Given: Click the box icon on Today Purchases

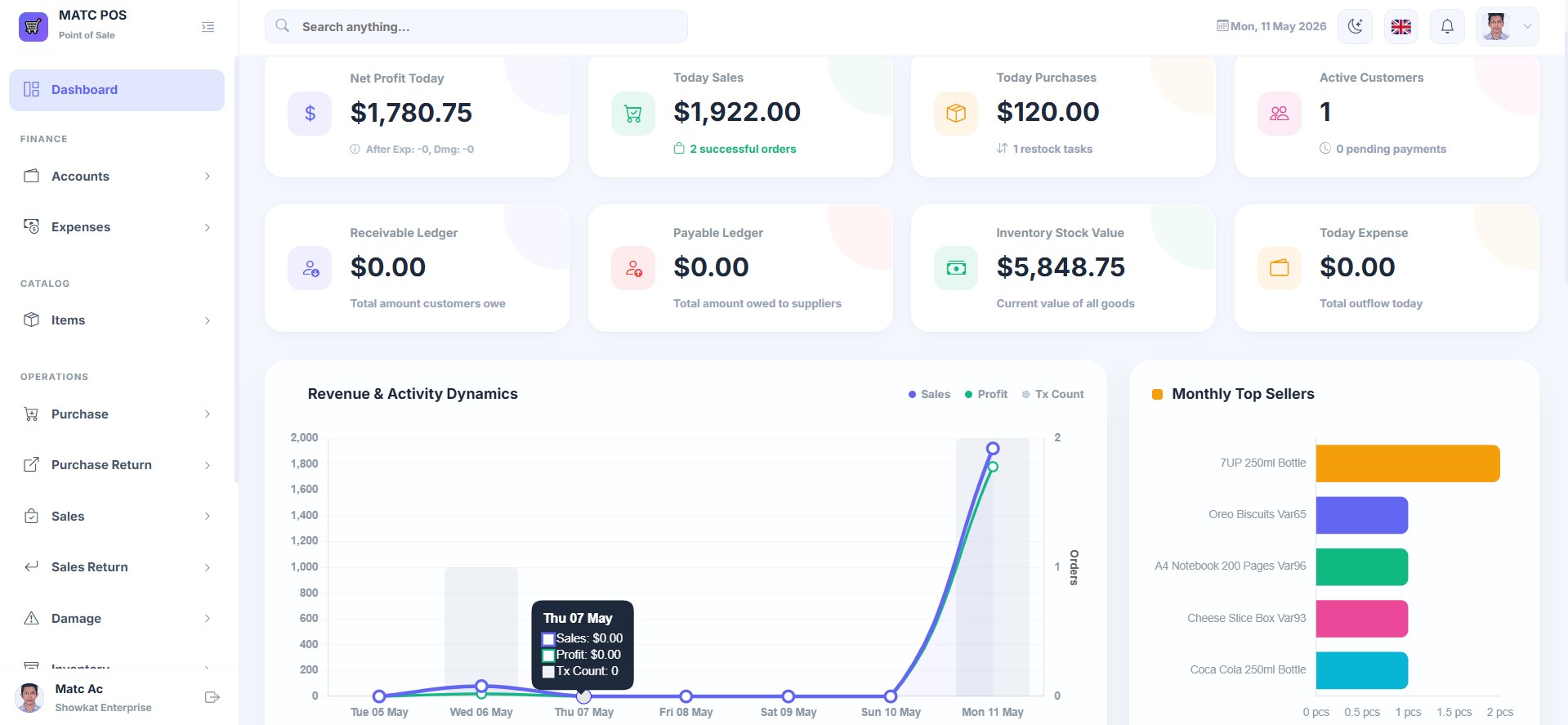Looking at the screenshot, I should pos(956,114).
